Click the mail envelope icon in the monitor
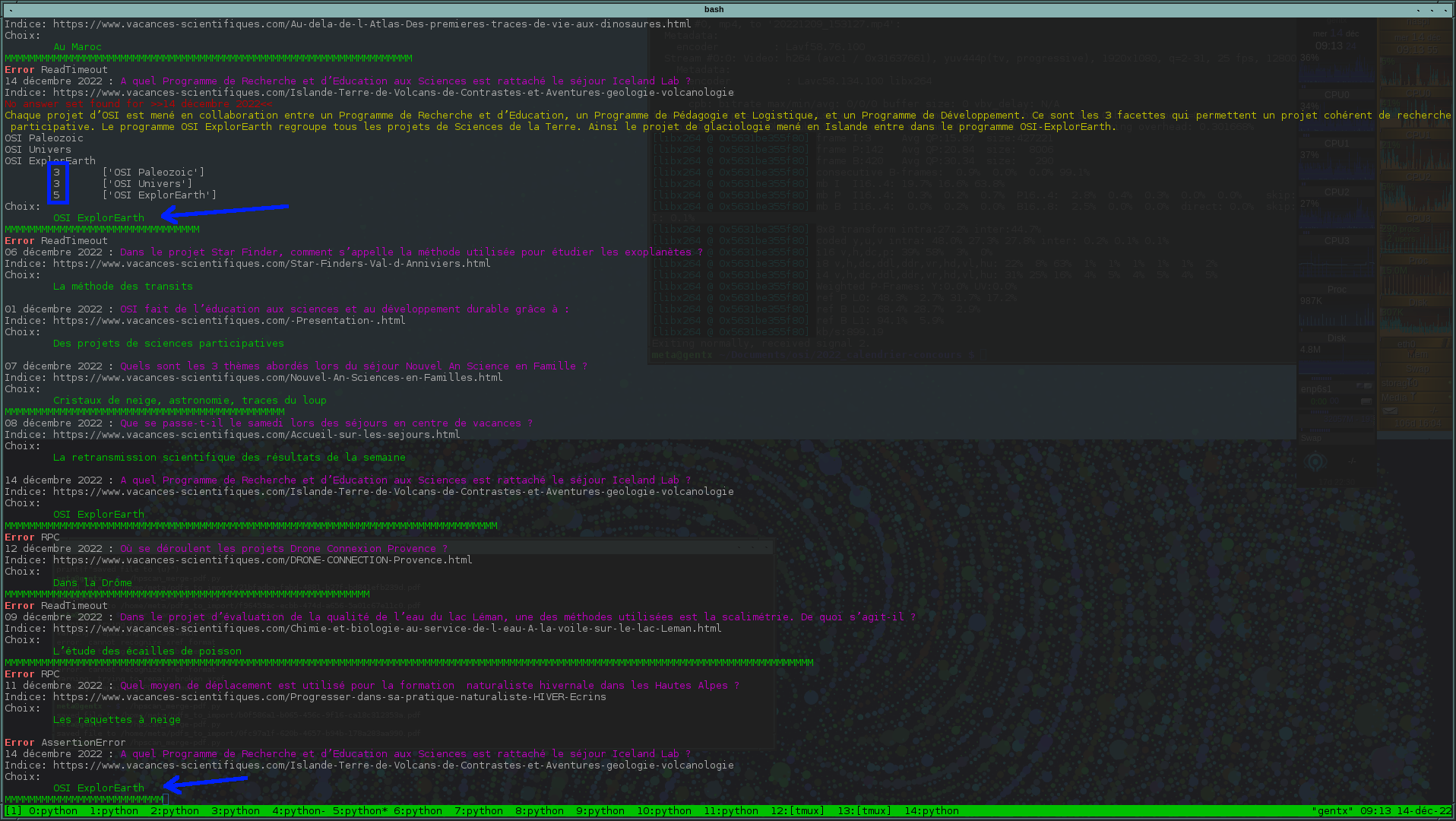 point(1390,410)
